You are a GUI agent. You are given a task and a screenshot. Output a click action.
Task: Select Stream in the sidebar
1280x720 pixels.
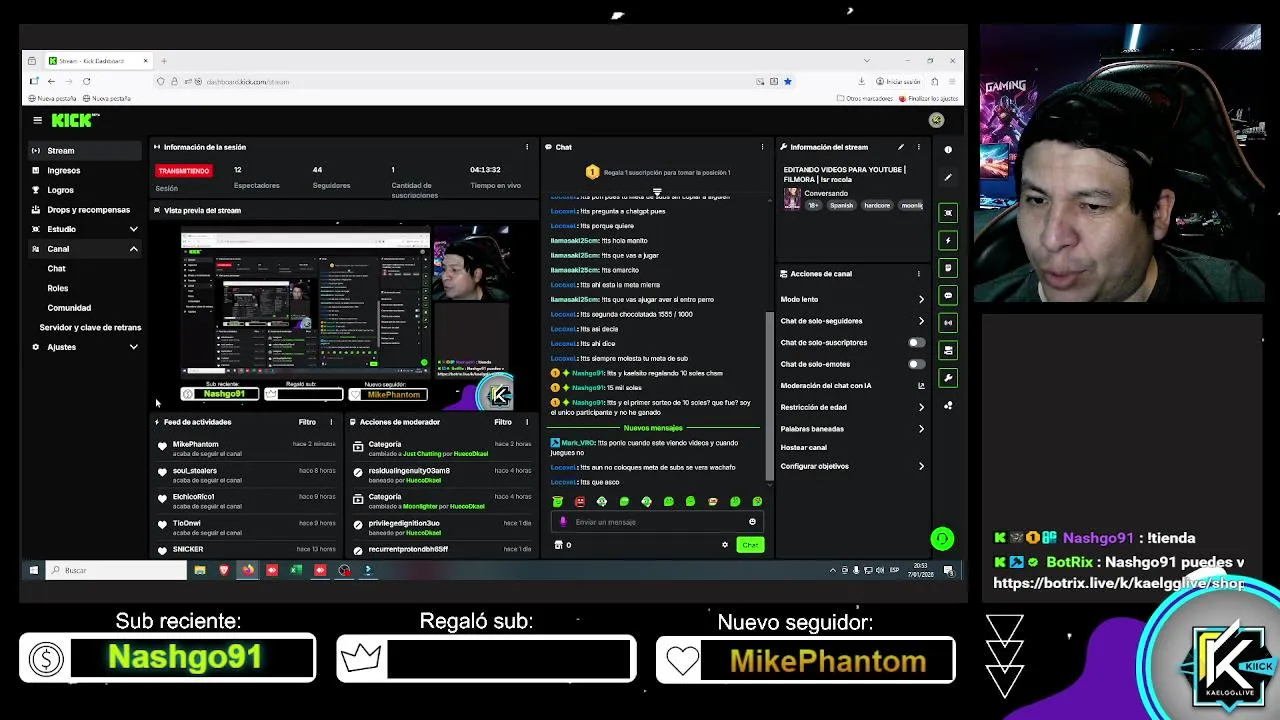point(86,151)
